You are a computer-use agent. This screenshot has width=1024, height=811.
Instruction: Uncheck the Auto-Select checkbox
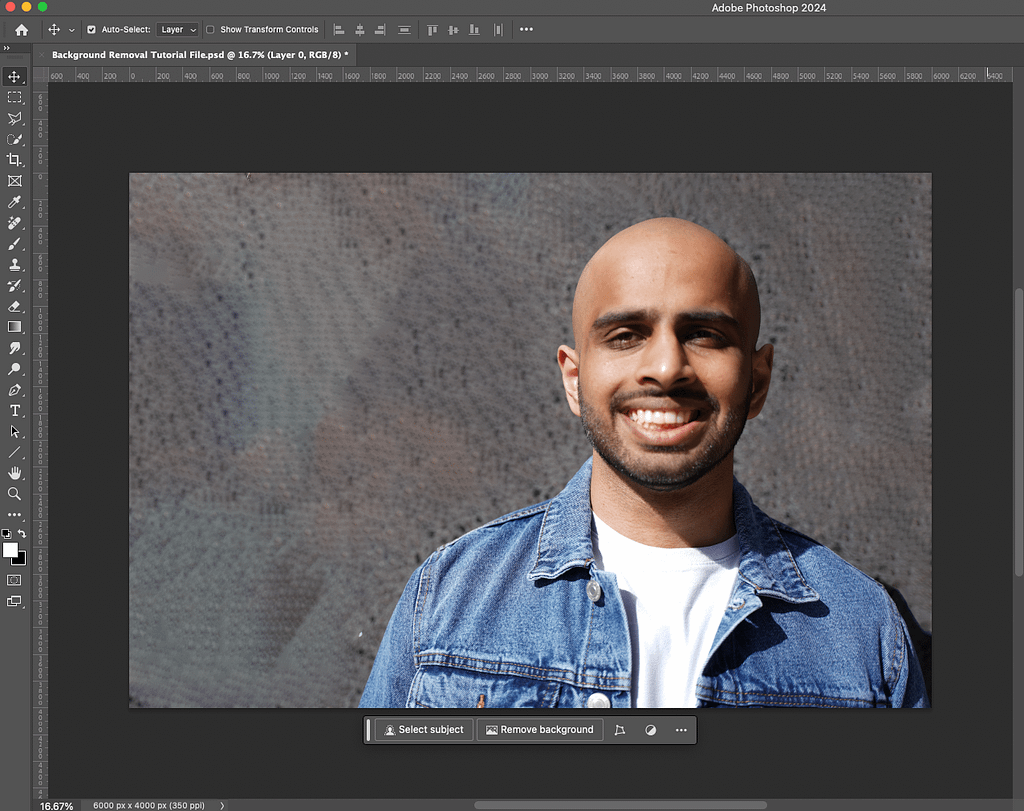click(92, 30)
